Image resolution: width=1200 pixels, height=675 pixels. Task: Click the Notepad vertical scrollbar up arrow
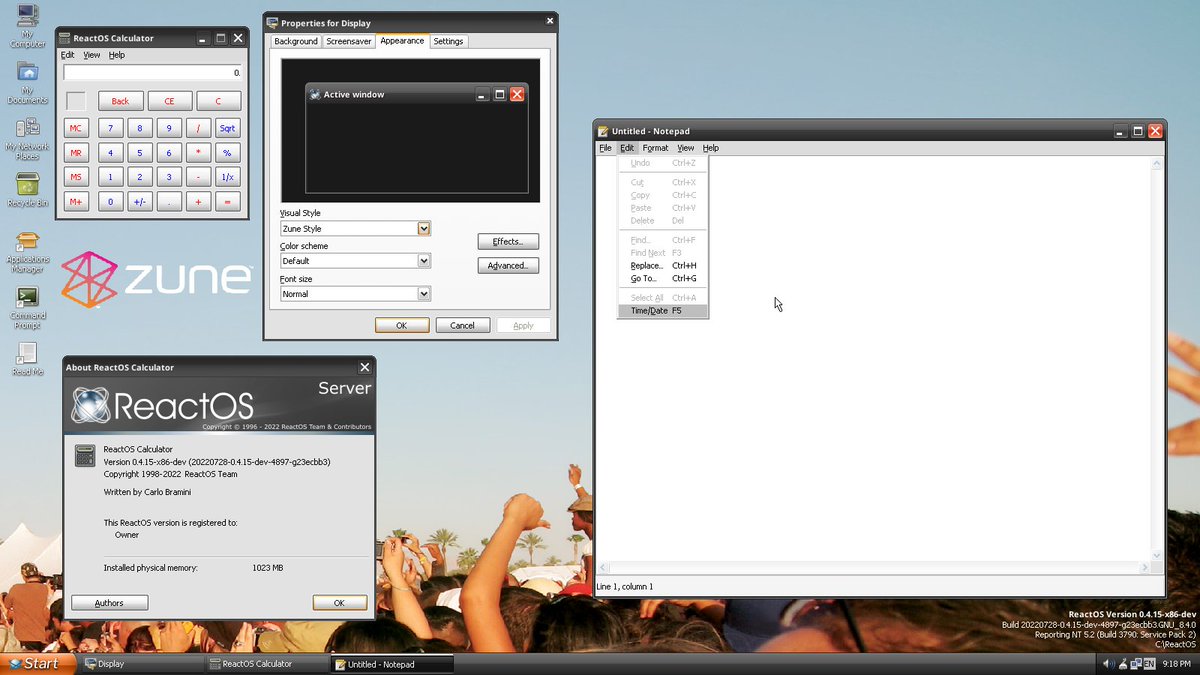[x=1158, y=162]
